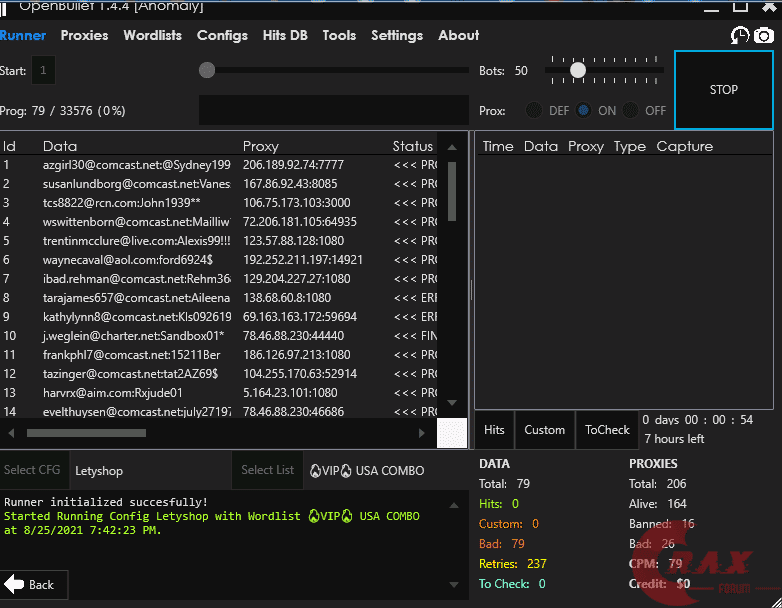Click the right arrow of horizontal scrollbar

click(422, 433)
